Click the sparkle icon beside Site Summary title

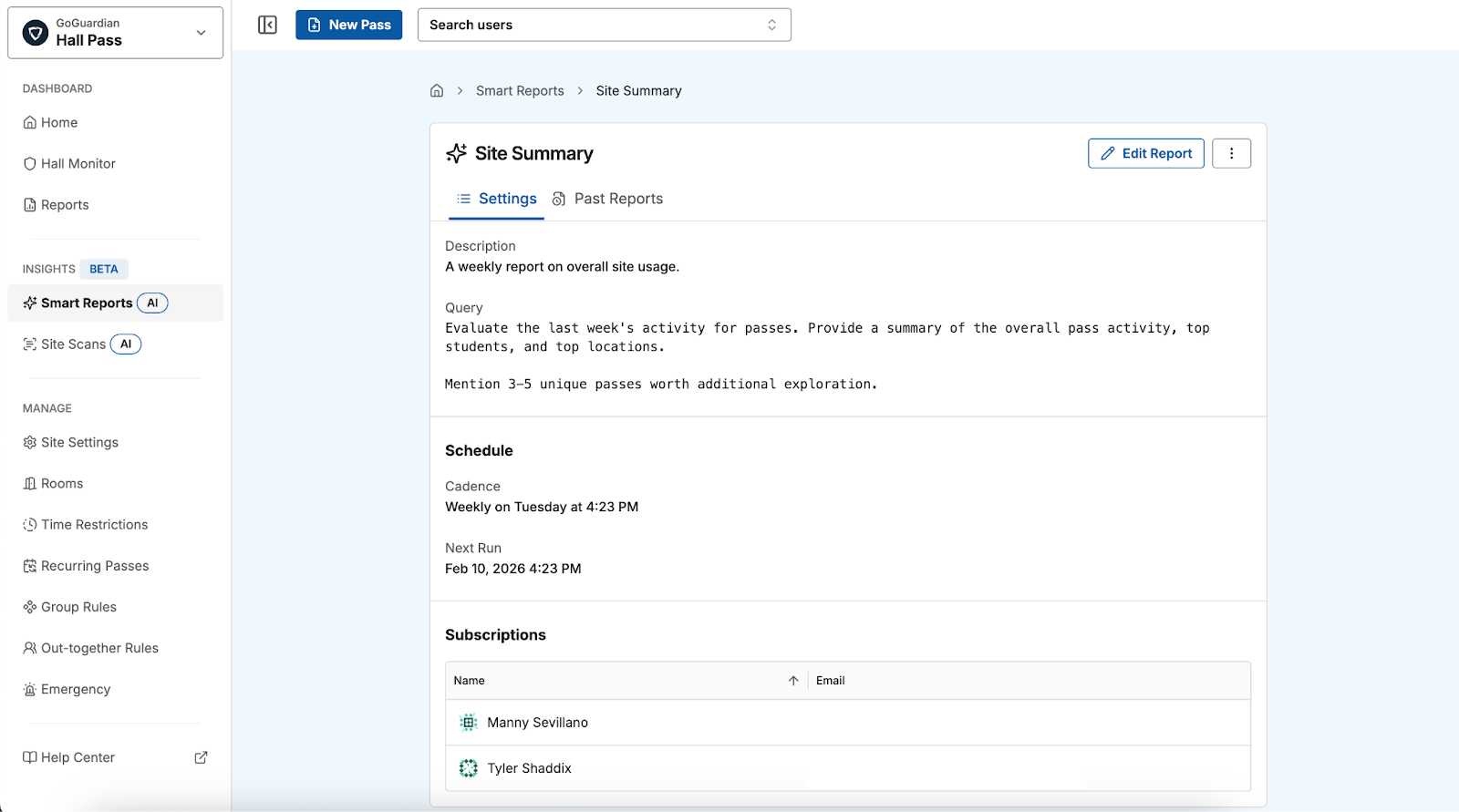(x=457, y=153)
